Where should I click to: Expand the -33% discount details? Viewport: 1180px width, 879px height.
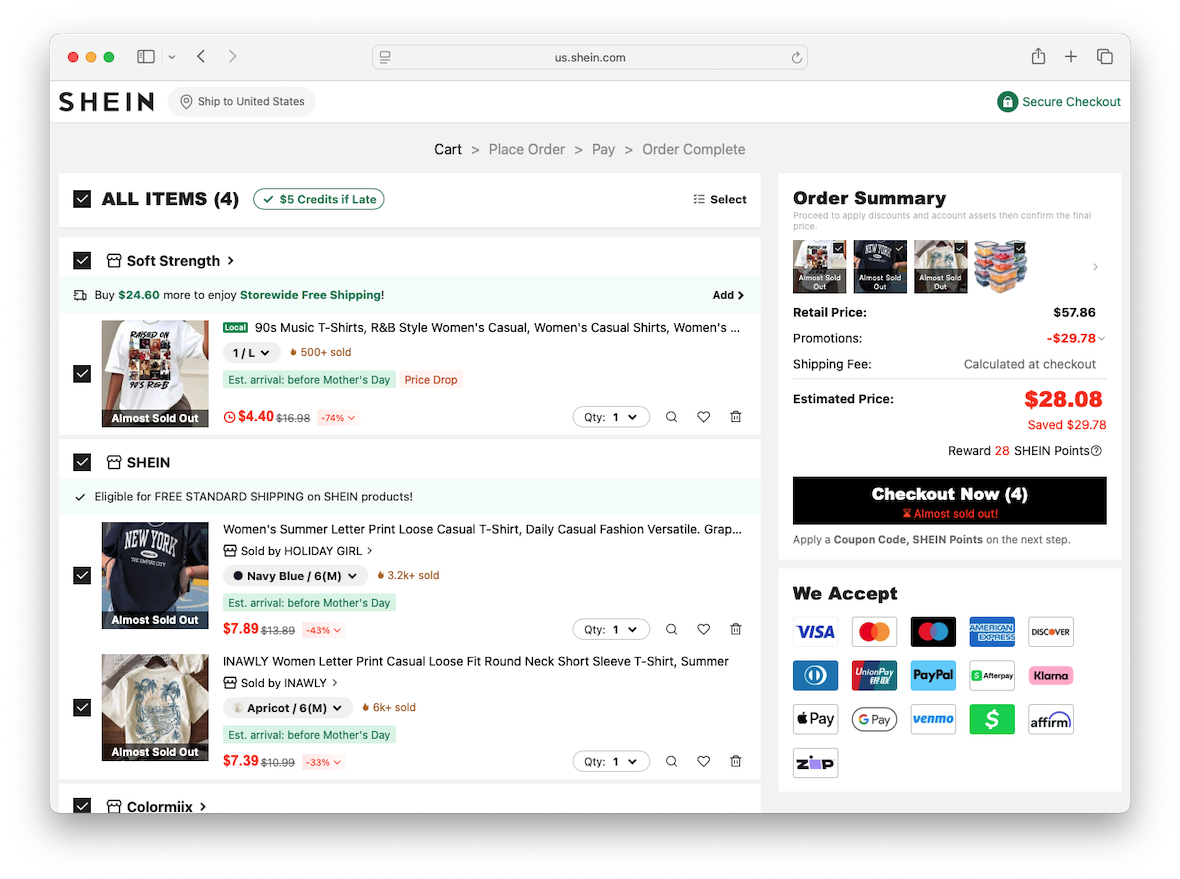323,762
